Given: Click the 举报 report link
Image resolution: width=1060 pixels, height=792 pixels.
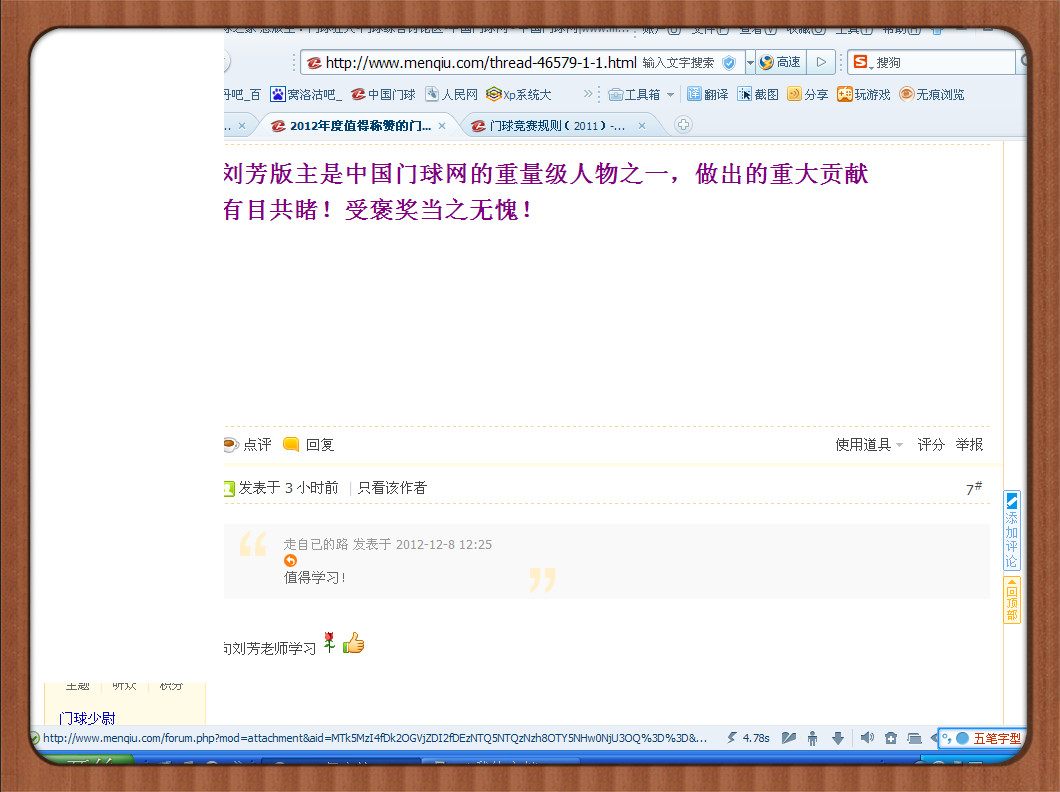Looking at the screenshot, I should coord(969,445).
